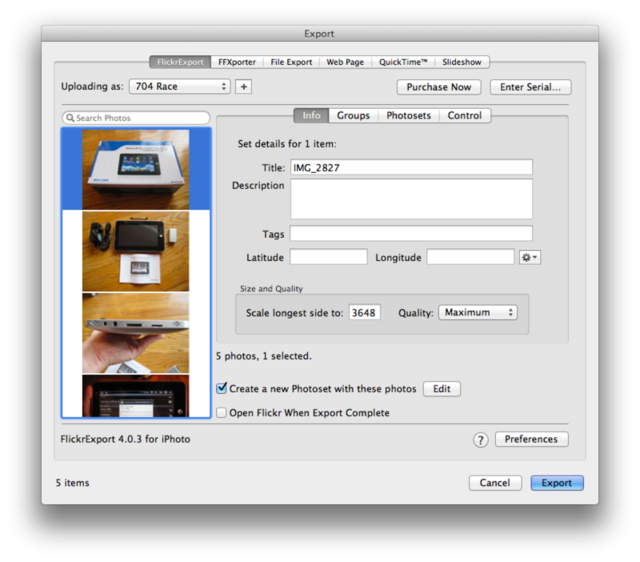The width and height of the screenshot is (640, 562).
Task: Click the plus button to add an account
Action: tap(243, 87)
